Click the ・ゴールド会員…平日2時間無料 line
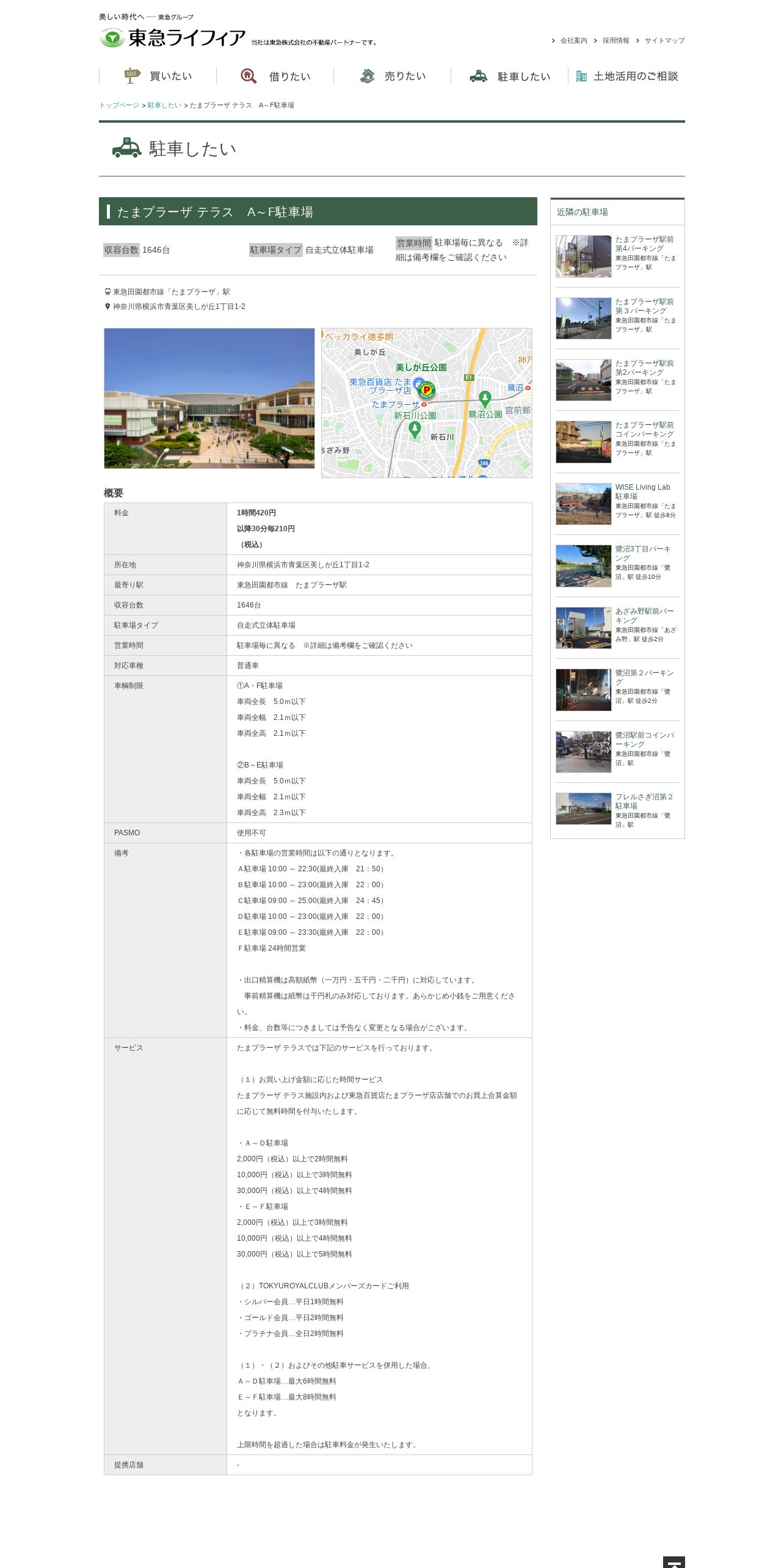The width and height of the screenshot is (784, 1568). pos(290,1318)
